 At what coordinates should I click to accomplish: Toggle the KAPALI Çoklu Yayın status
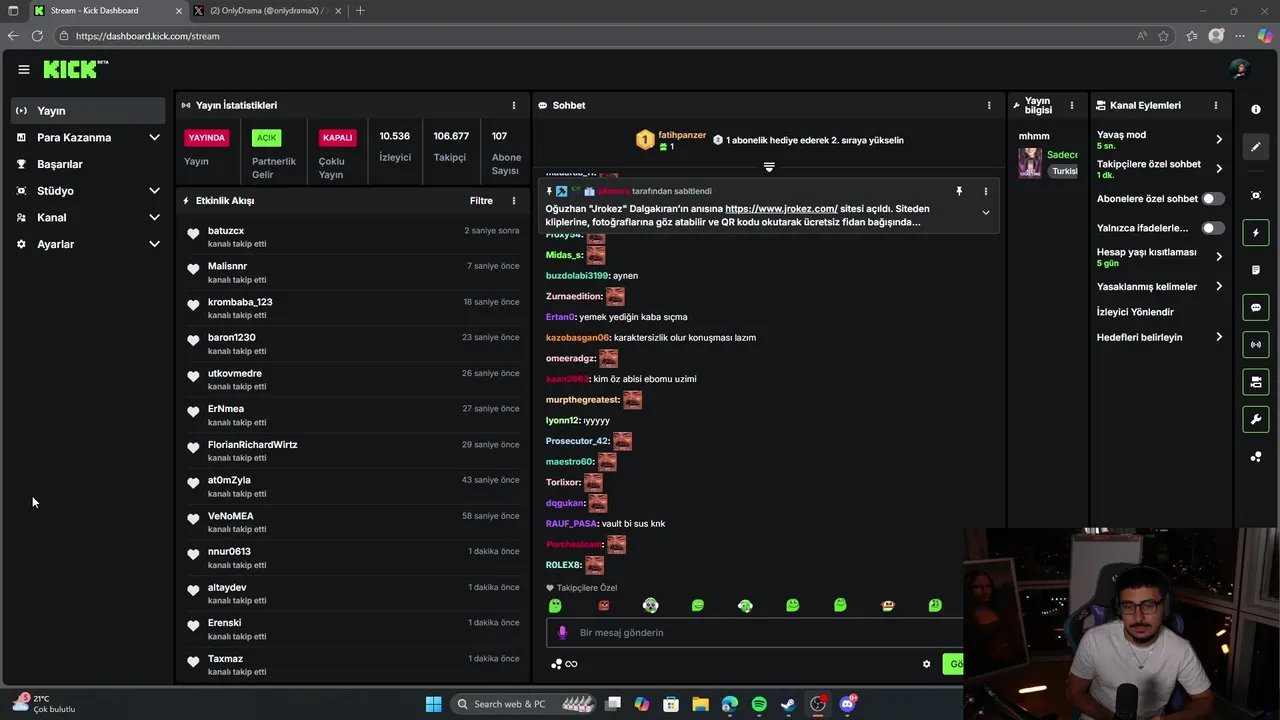coord(337,137)
